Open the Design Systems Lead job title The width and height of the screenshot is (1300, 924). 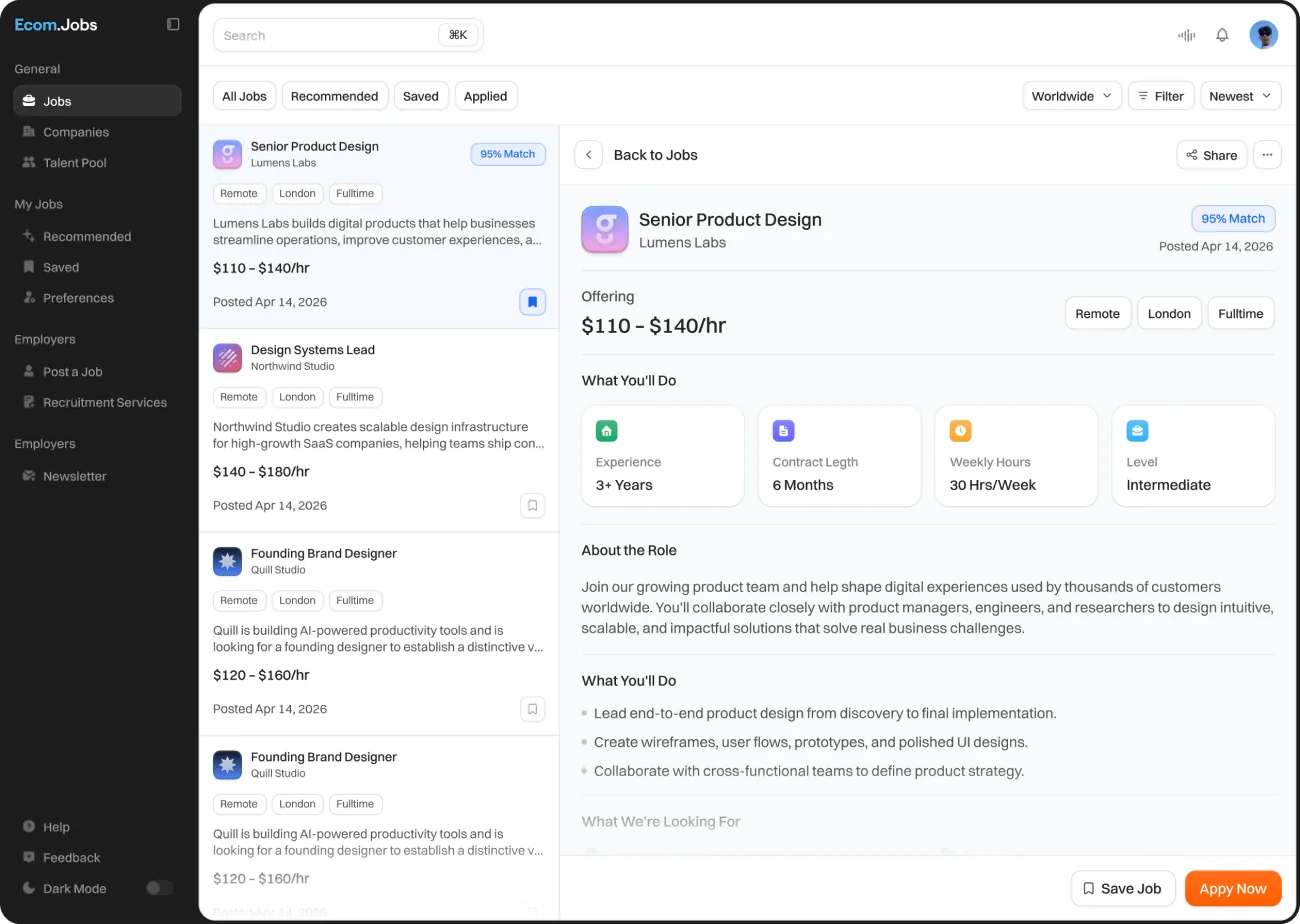313,350
